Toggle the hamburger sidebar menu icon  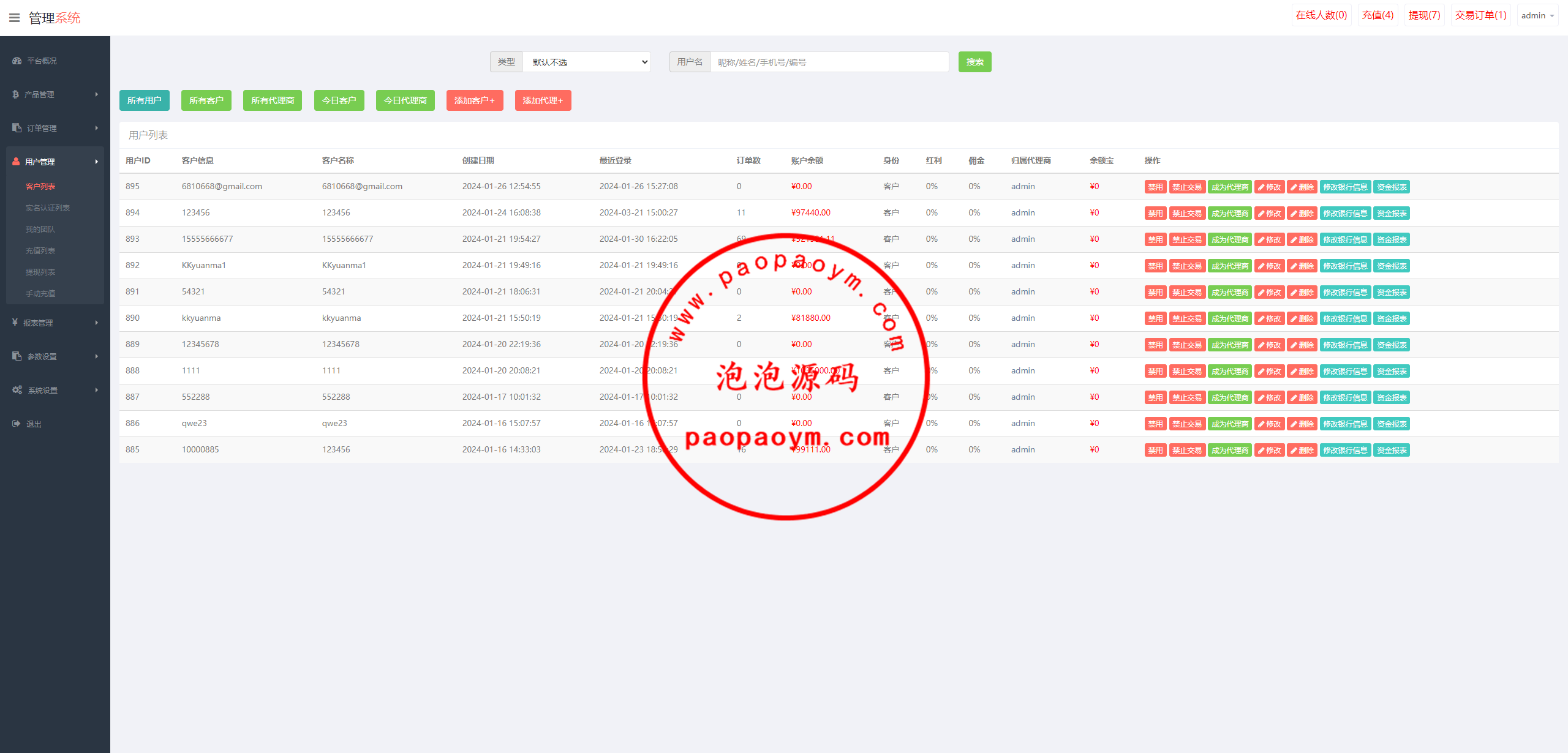pos(15,18)
